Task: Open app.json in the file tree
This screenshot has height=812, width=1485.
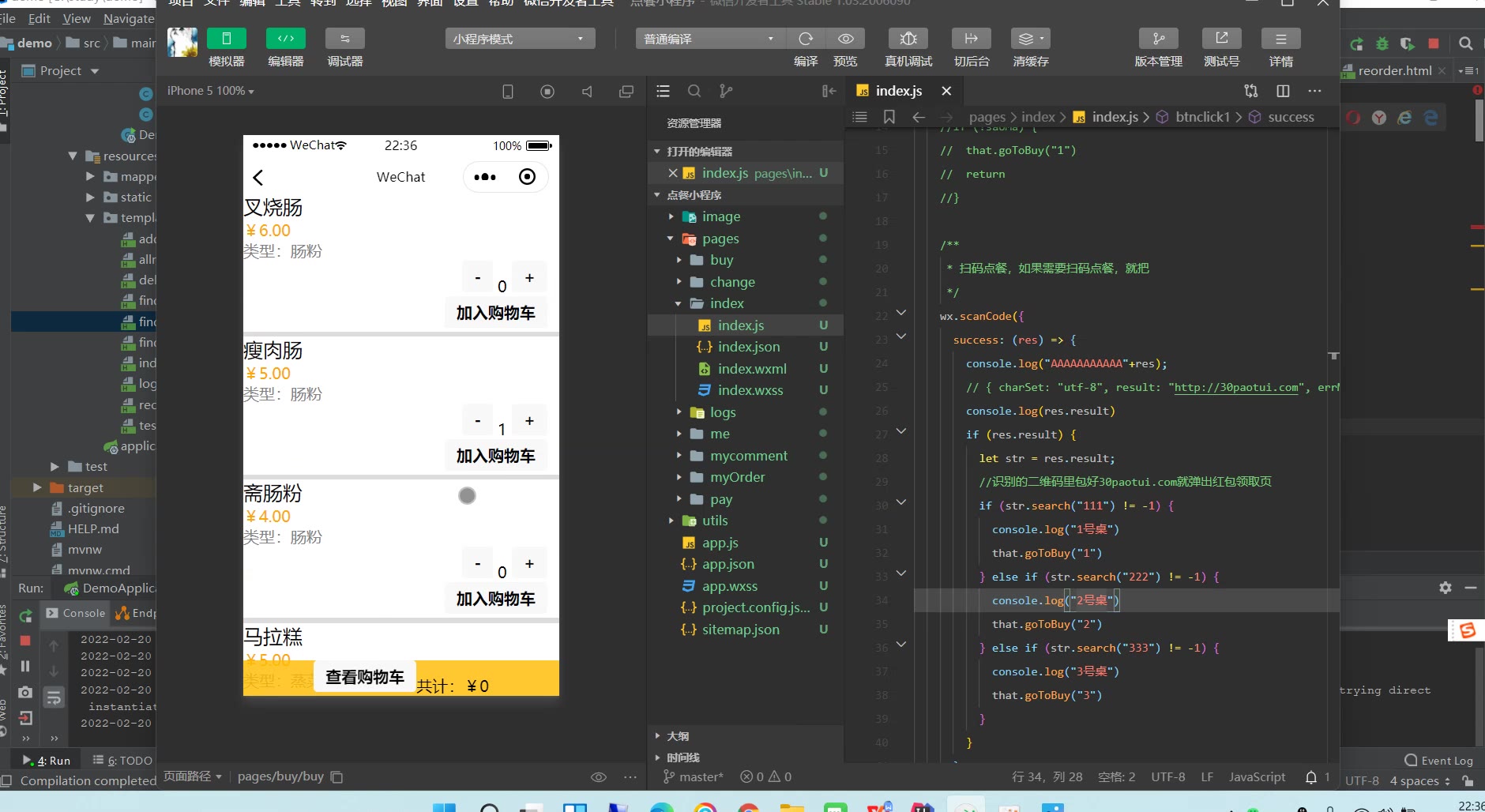Action: [x=727, y=564]
